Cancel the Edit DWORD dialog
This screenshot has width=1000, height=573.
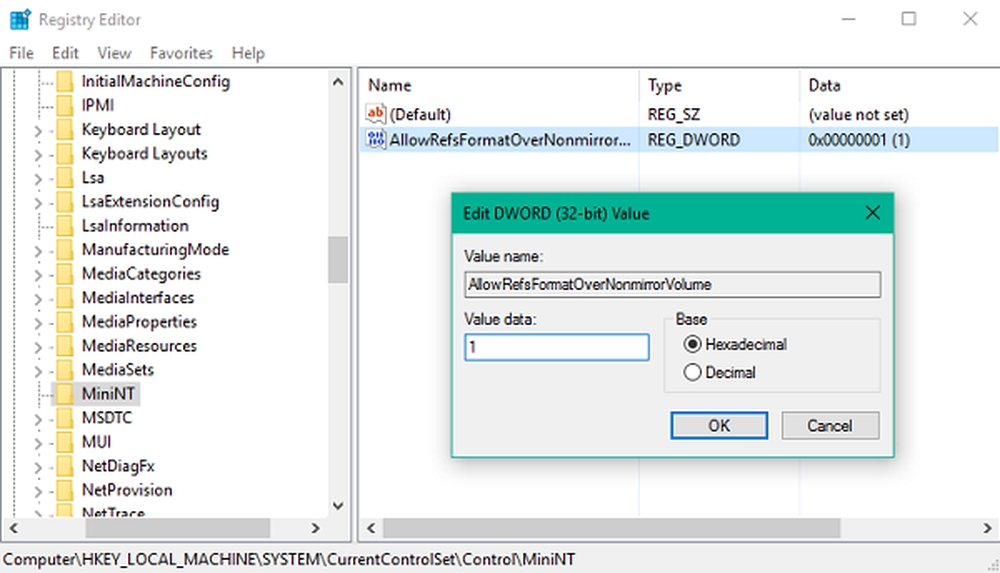pos(829,425)
